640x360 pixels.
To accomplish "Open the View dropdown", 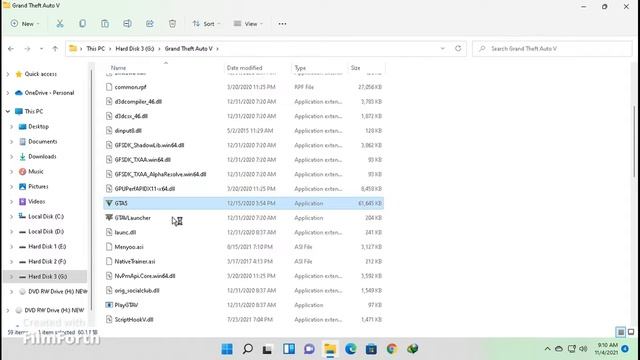I will point(248,24).
